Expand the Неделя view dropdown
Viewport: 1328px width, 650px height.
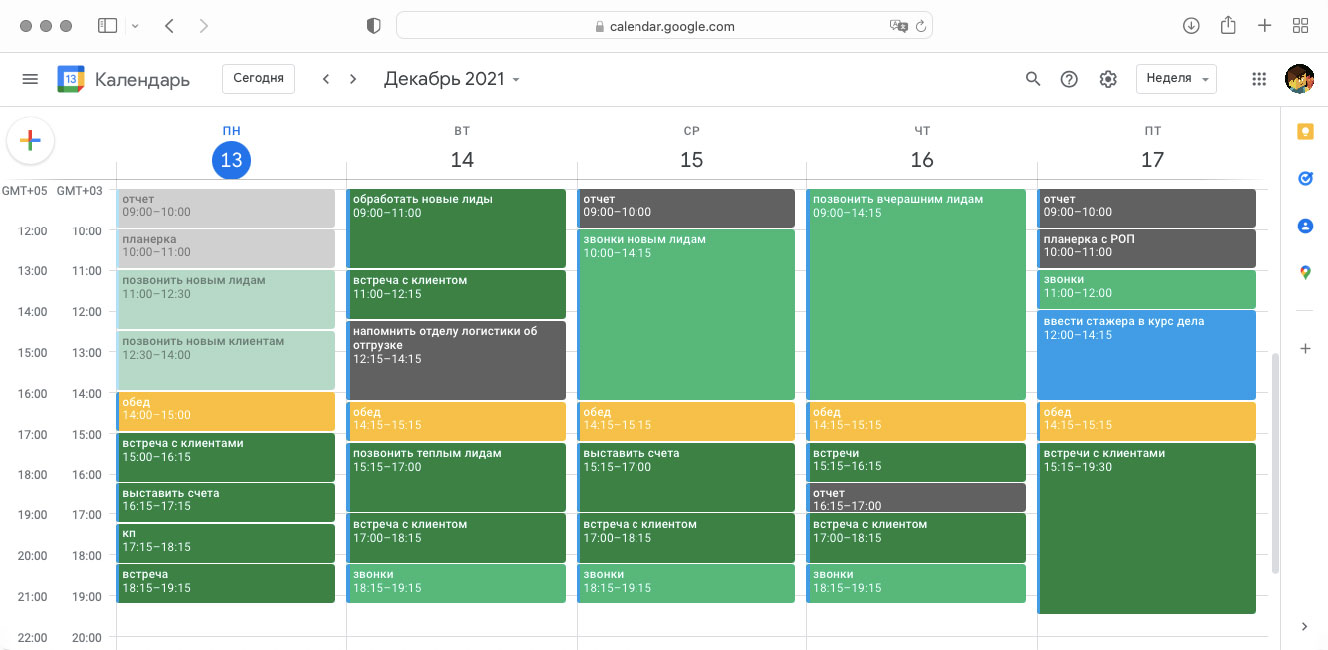[x=1176, y=79]
